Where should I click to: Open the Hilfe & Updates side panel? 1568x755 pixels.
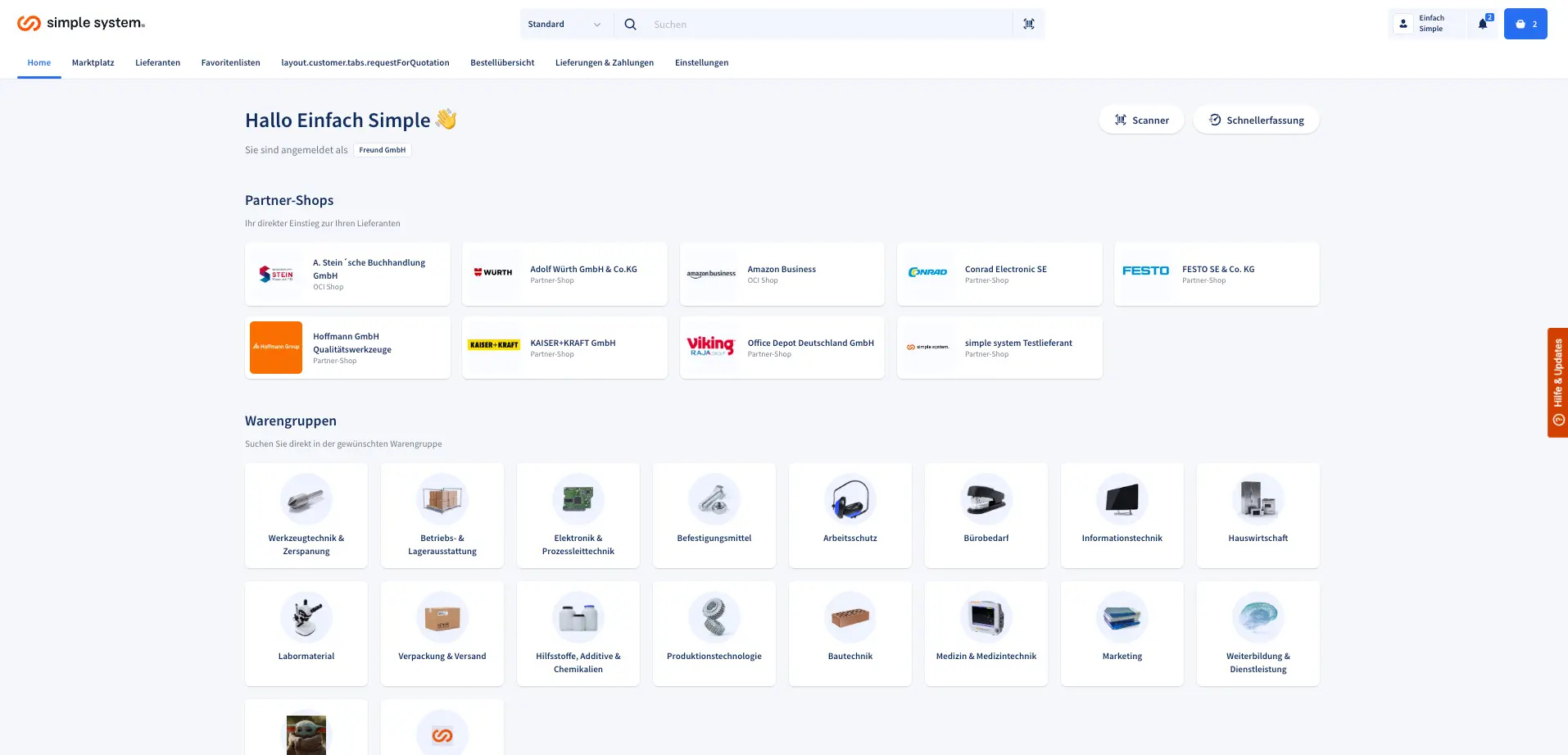pos(1557,383)
